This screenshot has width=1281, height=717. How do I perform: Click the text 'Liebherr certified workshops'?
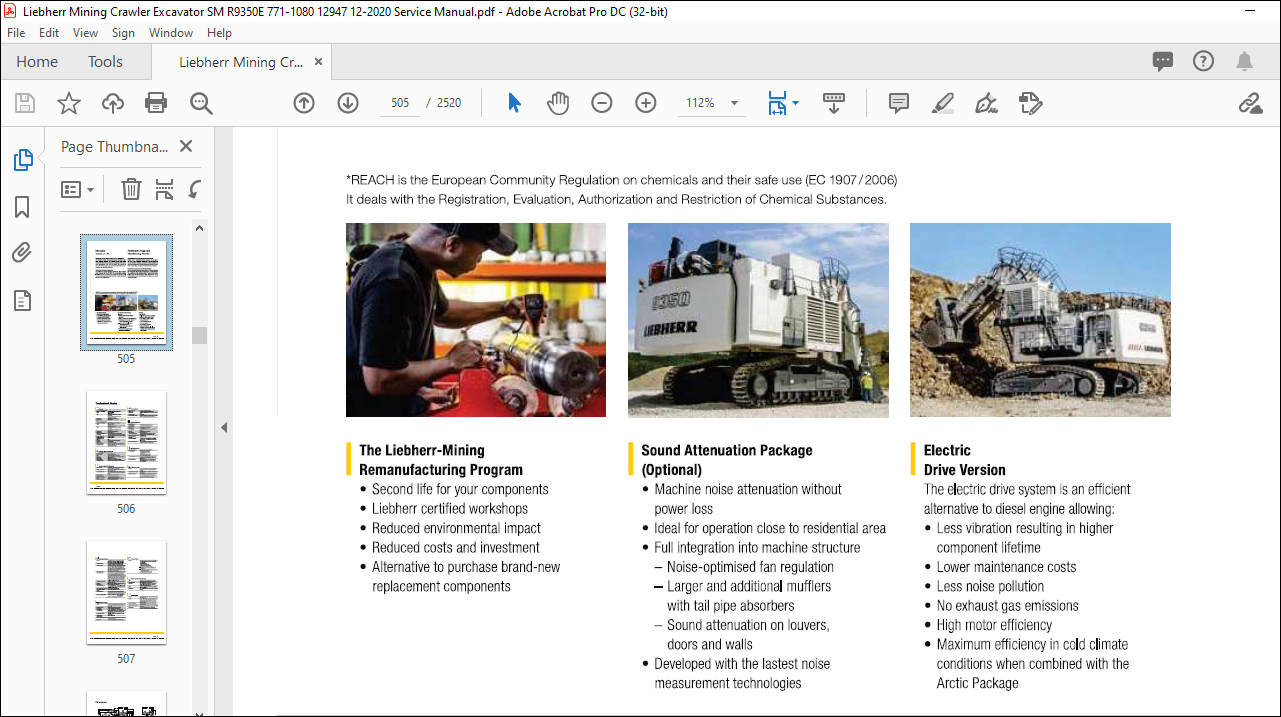pos(450,509)
